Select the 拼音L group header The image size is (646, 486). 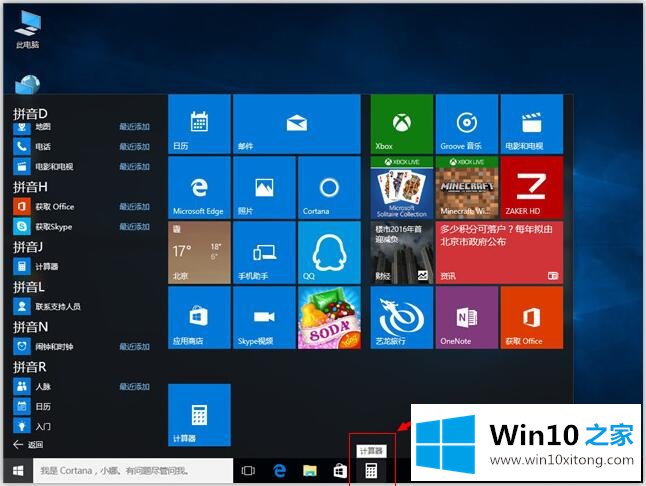[29, 287]
